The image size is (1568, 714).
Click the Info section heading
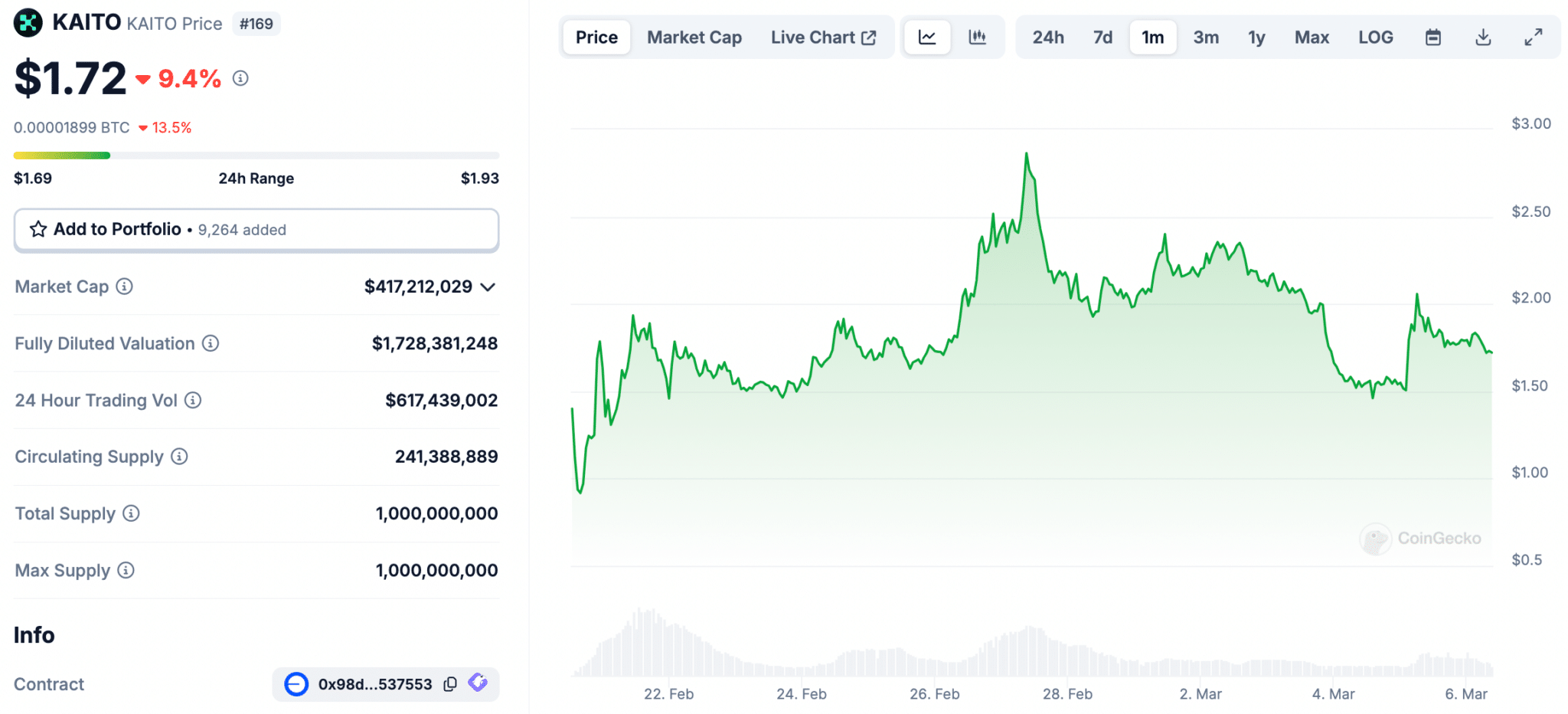click(34, 635)
